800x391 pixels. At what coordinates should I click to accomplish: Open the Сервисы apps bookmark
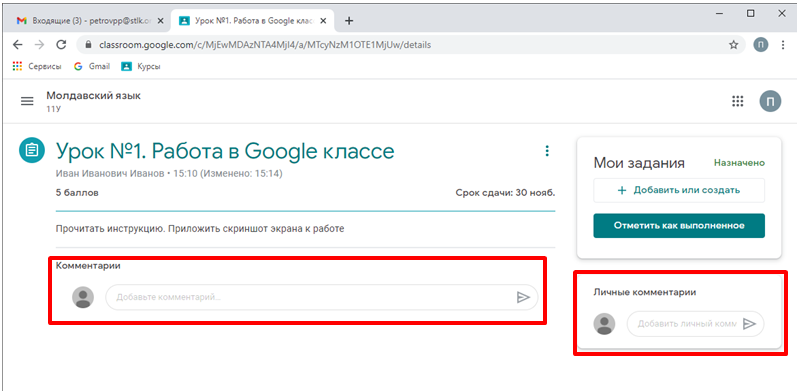click(x=37, y=66)
